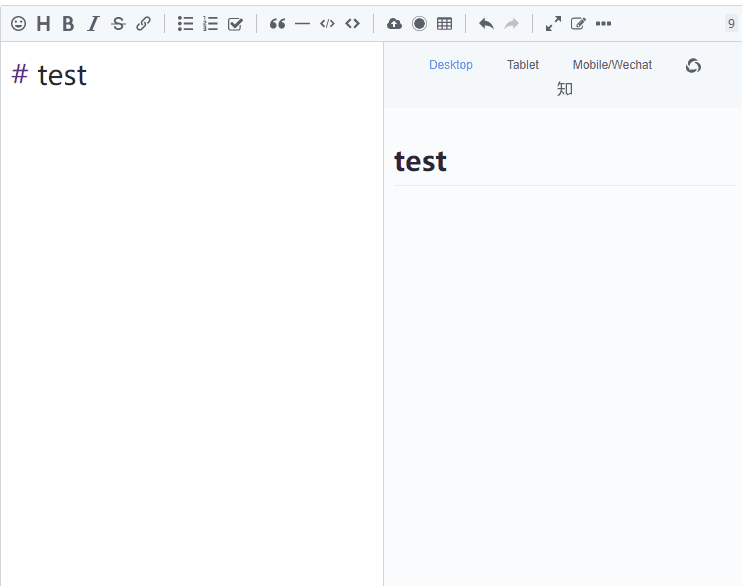
Task: Copy for WeChat using the swirl icon
Action: pos(693,65)
